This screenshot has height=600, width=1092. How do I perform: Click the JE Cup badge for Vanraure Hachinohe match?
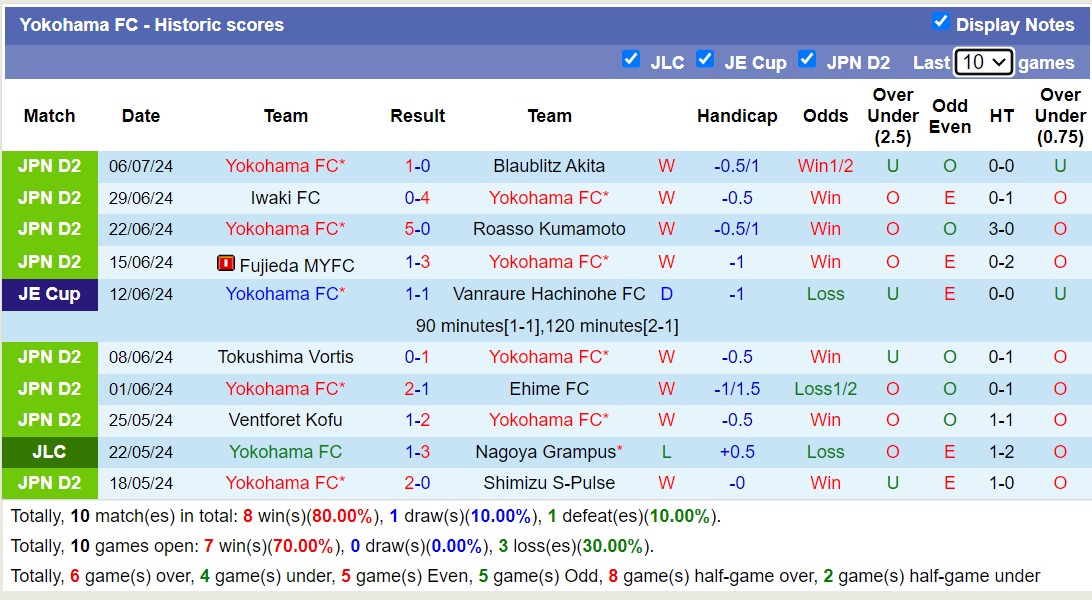coord(49,293)
